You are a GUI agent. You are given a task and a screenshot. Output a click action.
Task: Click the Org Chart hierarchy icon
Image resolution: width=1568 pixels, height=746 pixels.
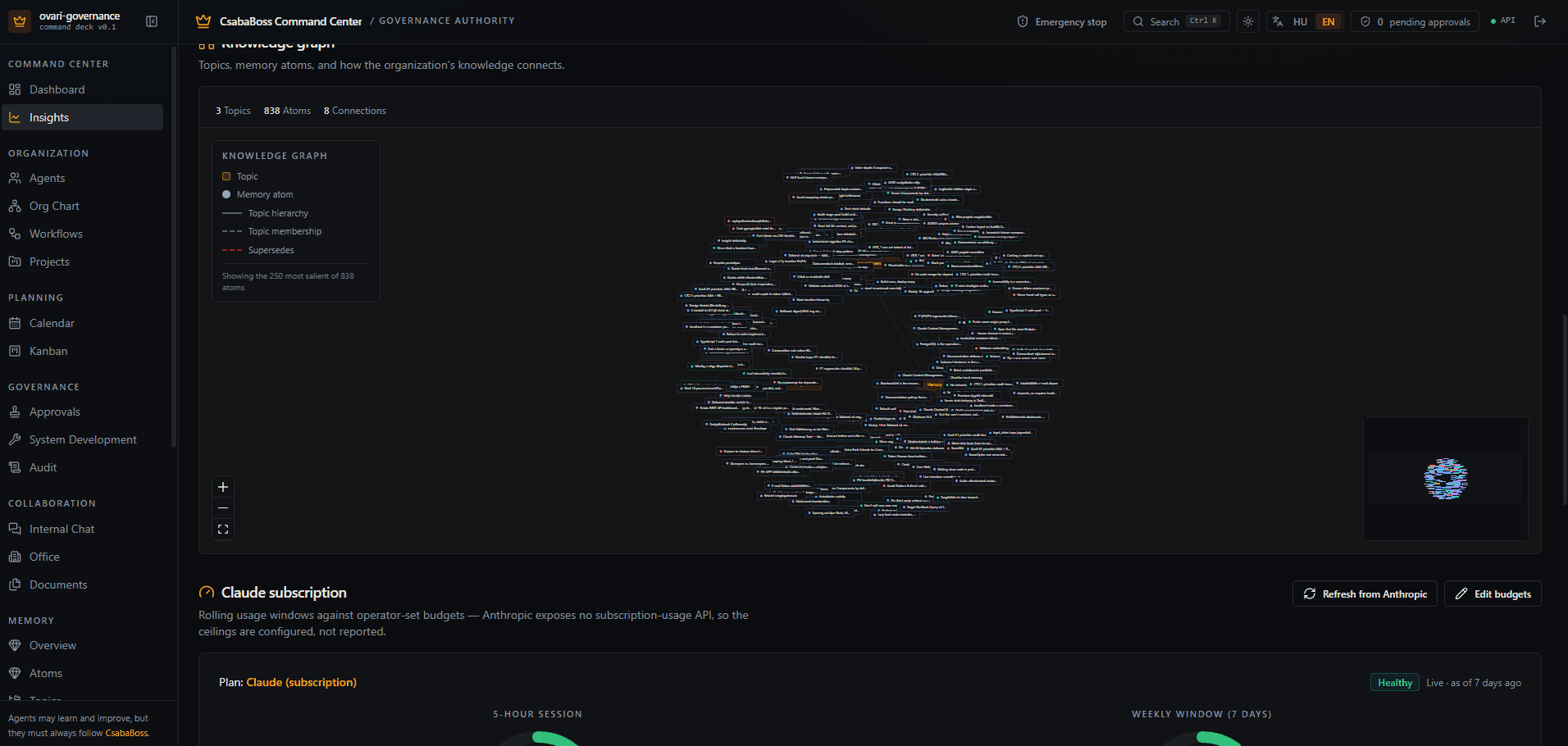[15, 206]
